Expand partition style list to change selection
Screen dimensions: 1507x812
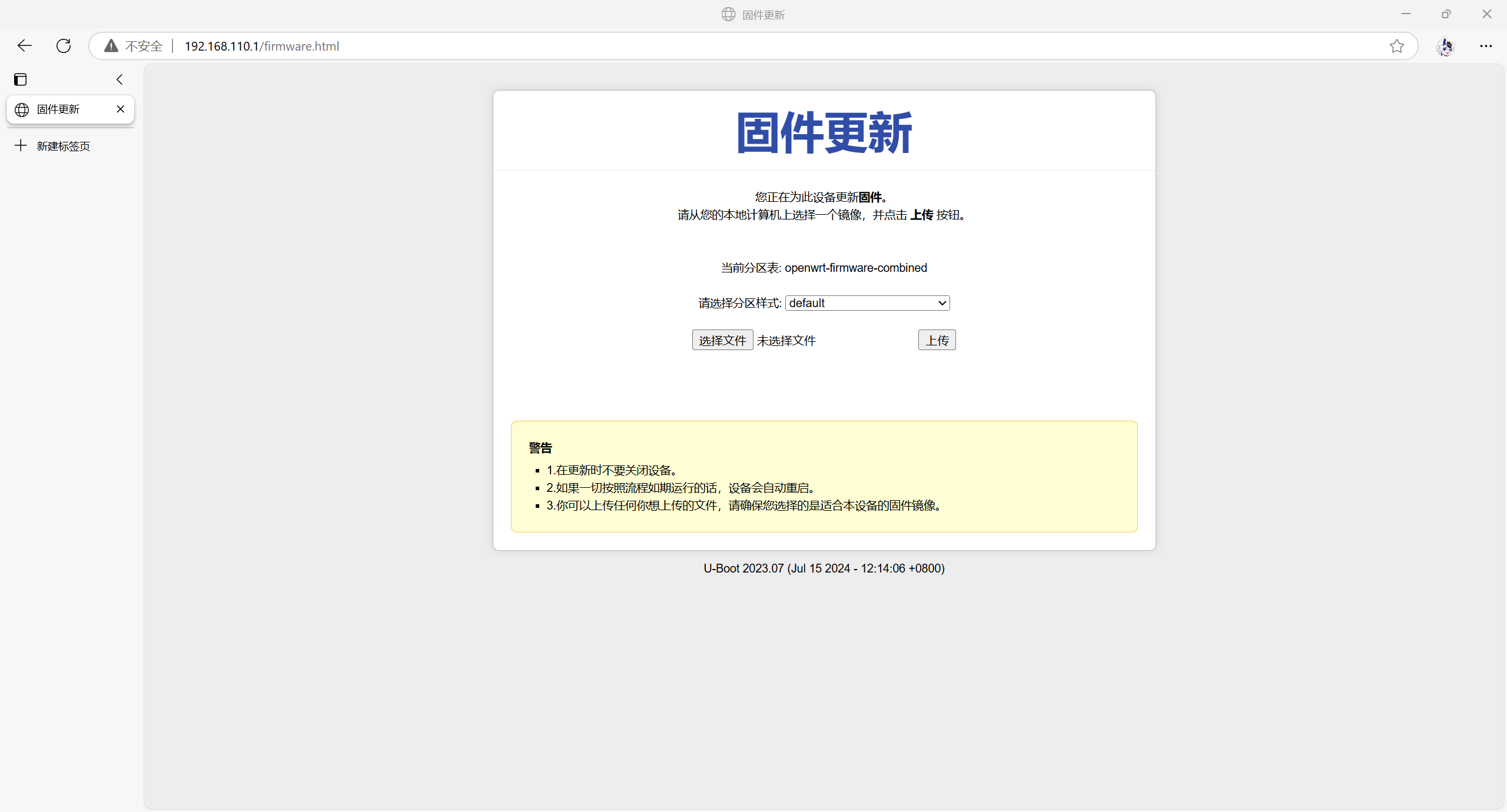pyautogui.click(x=941, y=302)
